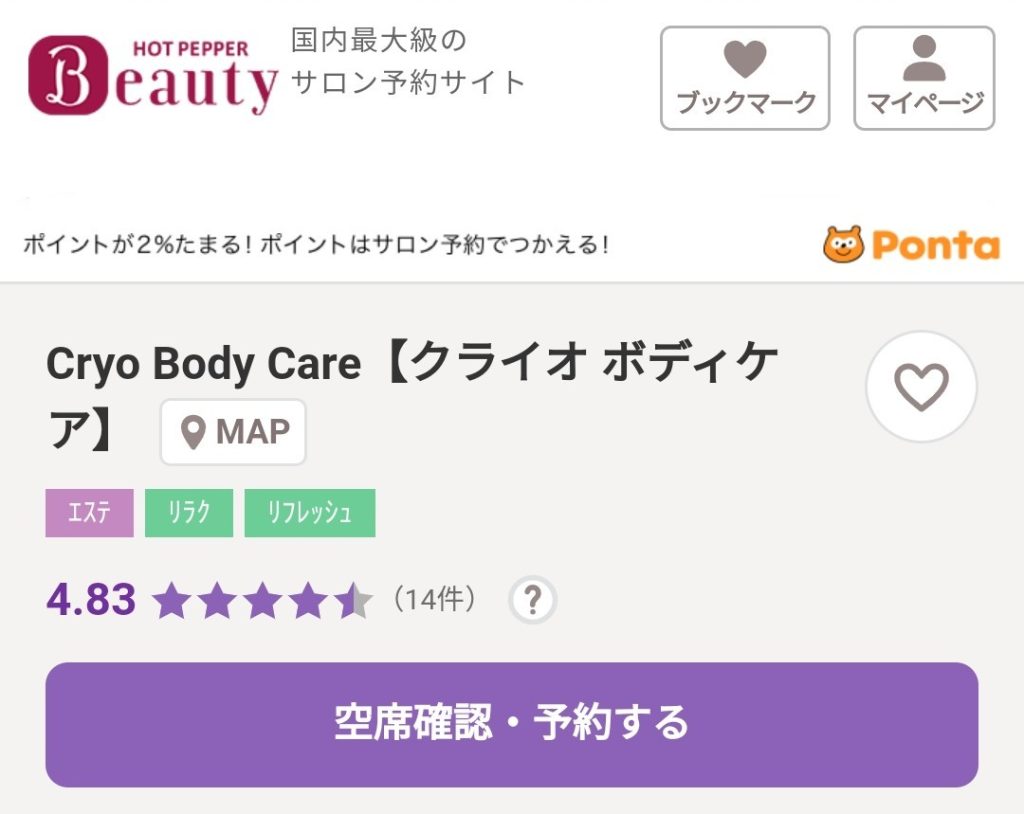The width and height of the screenshot is (1024, 814).
Task: Toggle the ブックマーク button state
Action: (744, 78)
